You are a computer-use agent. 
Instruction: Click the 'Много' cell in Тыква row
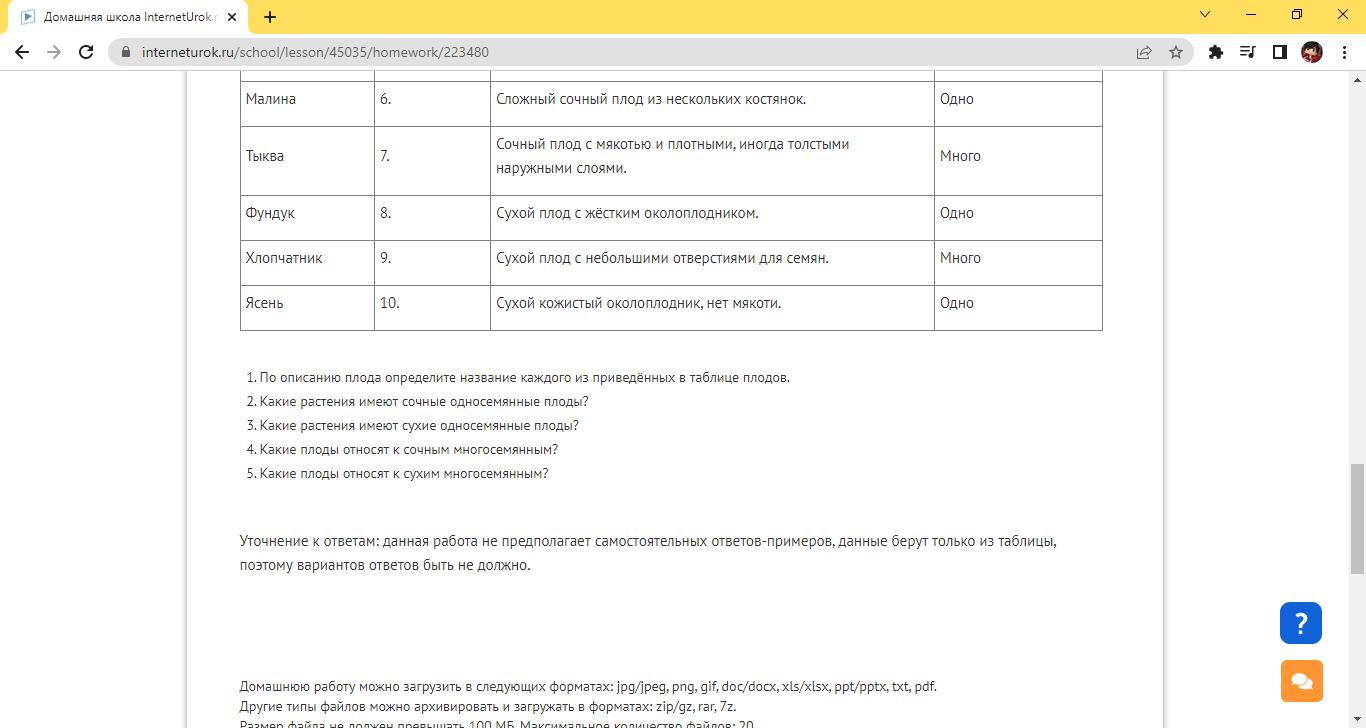coord(1018,161)
